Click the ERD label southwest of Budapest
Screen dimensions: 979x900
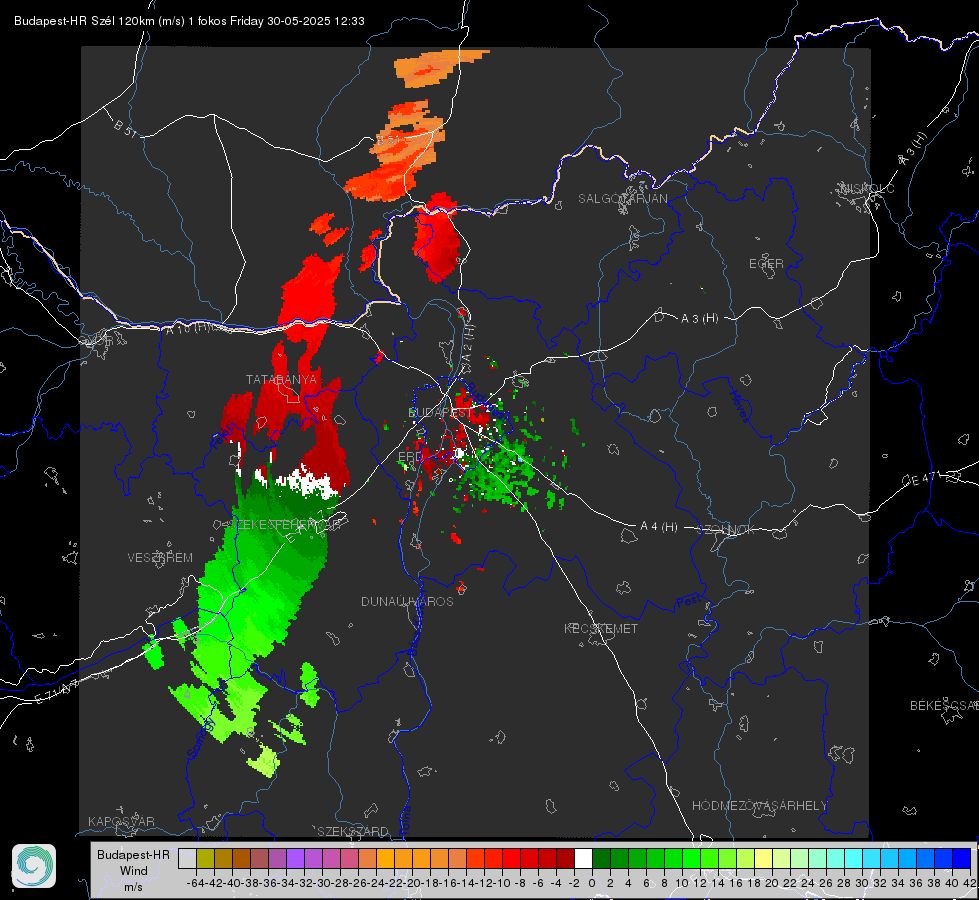tap(410, 457)
